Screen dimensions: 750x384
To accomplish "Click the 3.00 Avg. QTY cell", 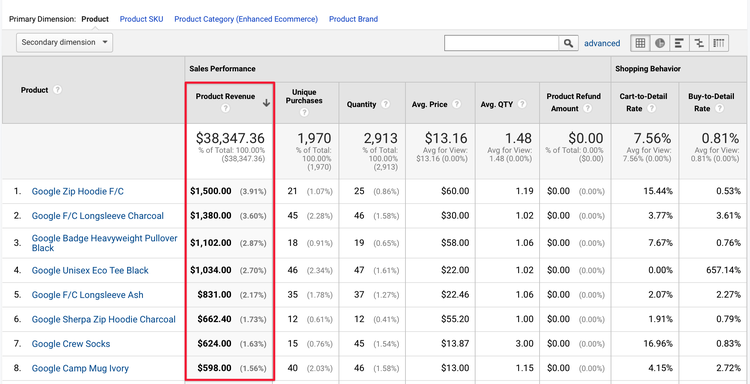I will point(525,344).
